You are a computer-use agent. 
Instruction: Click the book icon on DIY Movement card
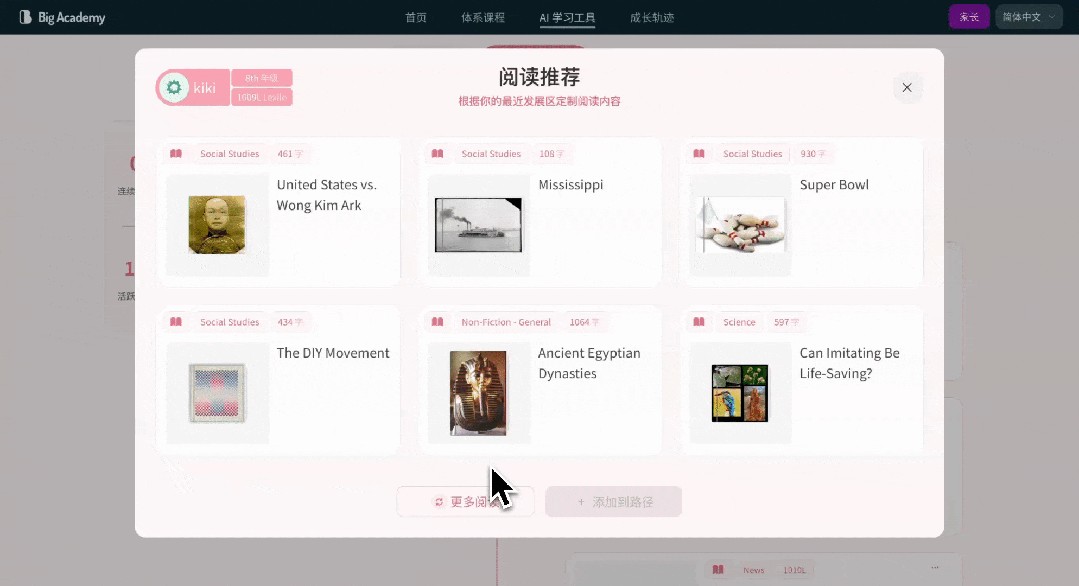click(176, 322)
